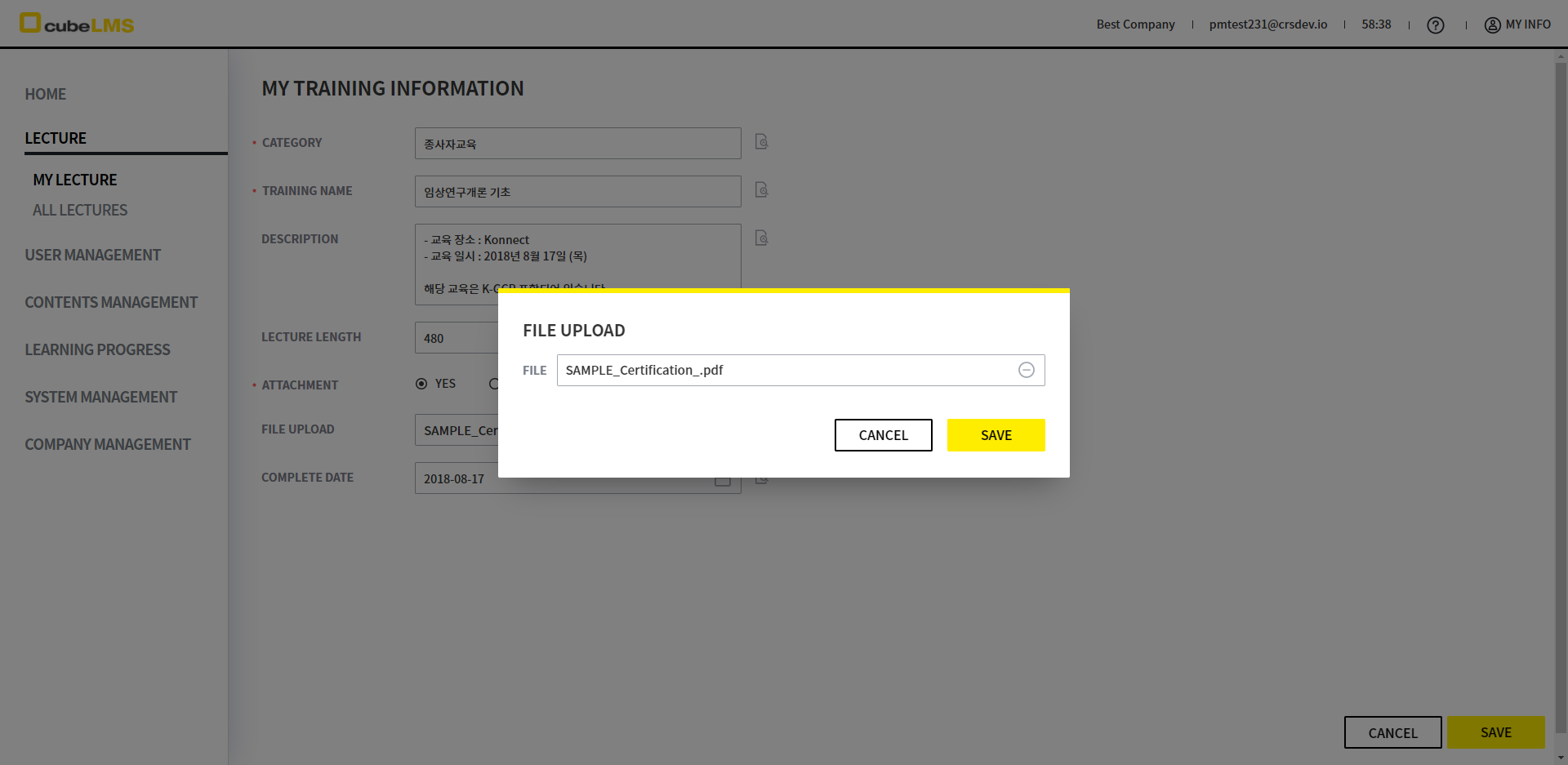Click the cubeLMS logo

tap(77, 24)
